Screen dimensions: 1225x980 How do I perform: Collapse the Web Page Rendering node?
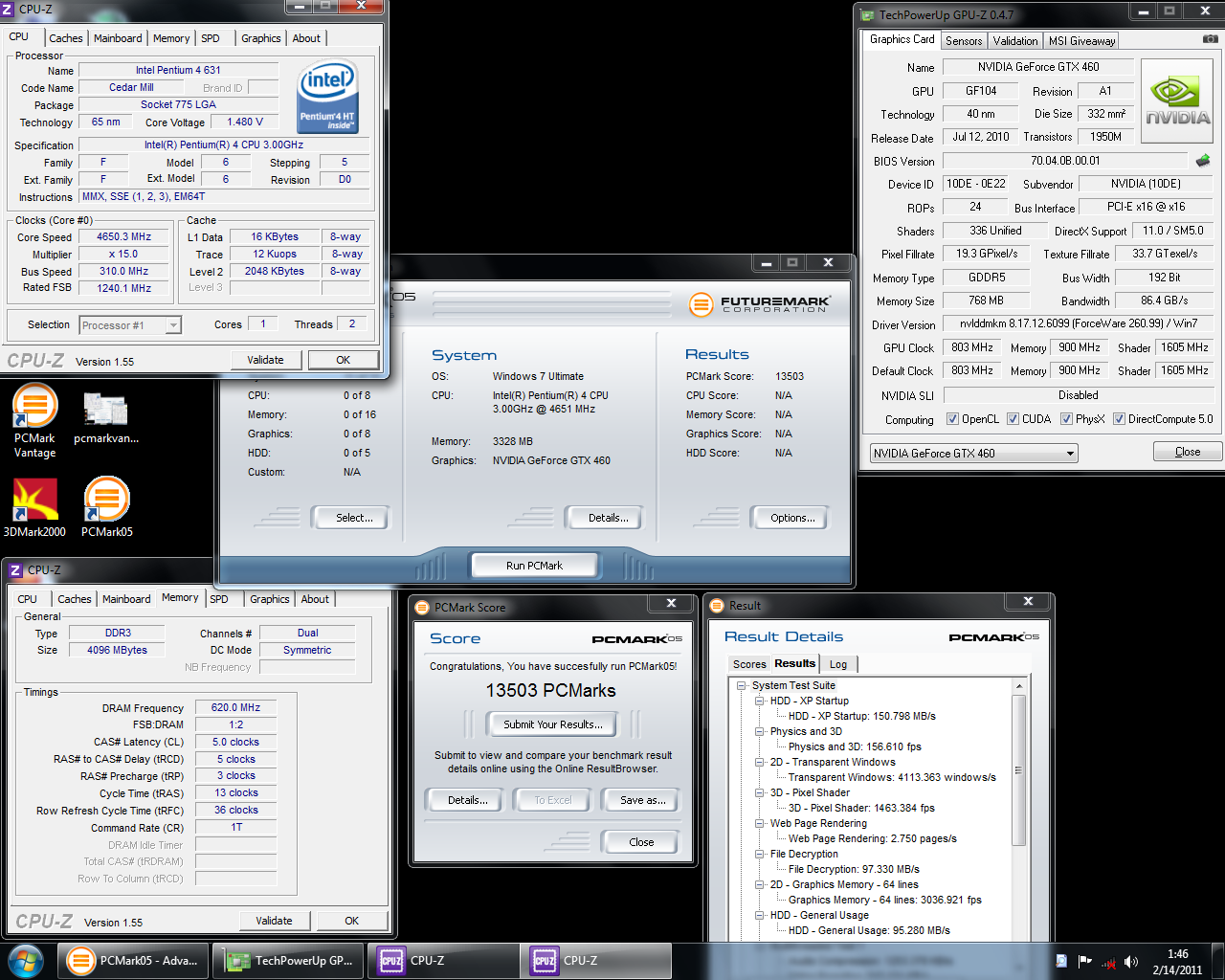coord(760,824)
